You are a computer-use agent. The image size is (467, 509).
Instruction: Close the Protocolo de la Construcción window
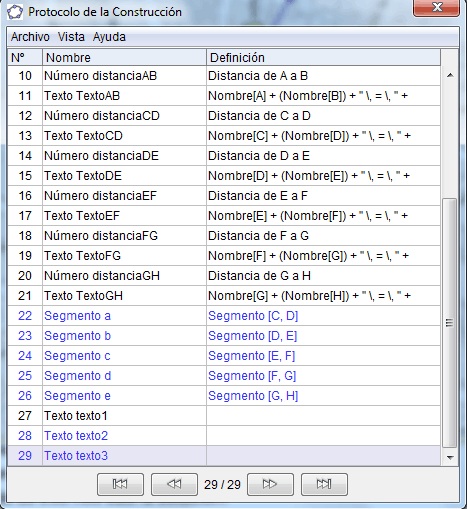(x=436, y=7)
